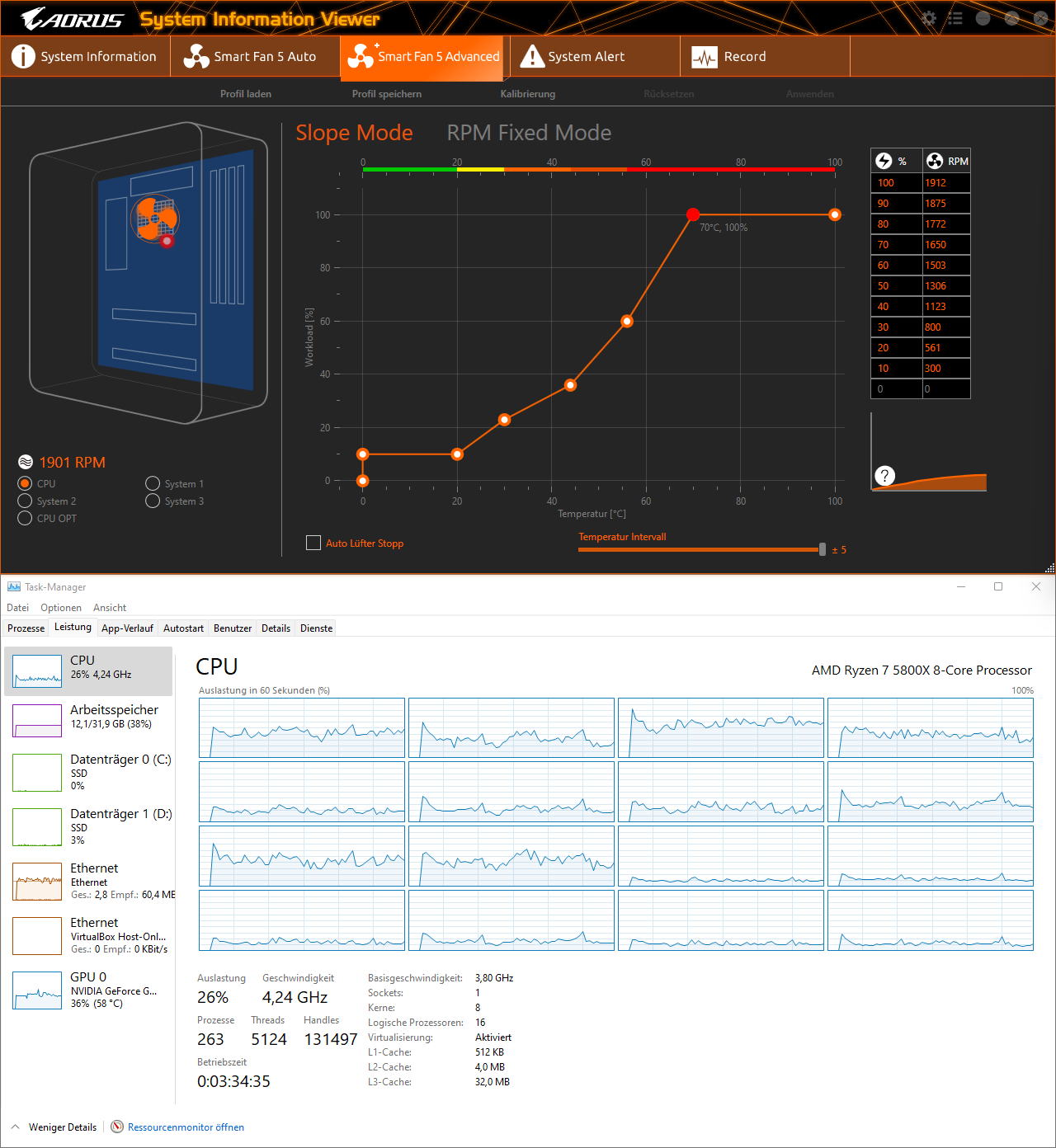Click the curve point at 30°C, 23% workload
This screenshot has height=1148, width=1056.
click(x=504, y=420)
